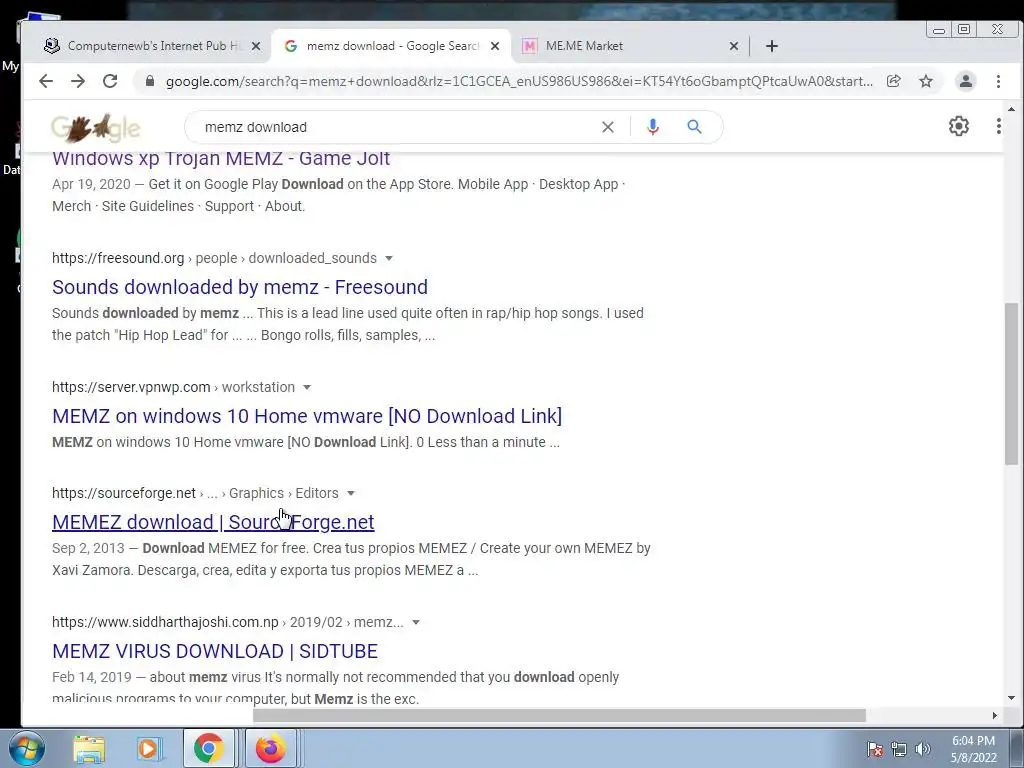Close the Computernewb's Internet Pub tab
This screenshot has height=768, width=1024.
pyautogui.click(x=256, y=46)
